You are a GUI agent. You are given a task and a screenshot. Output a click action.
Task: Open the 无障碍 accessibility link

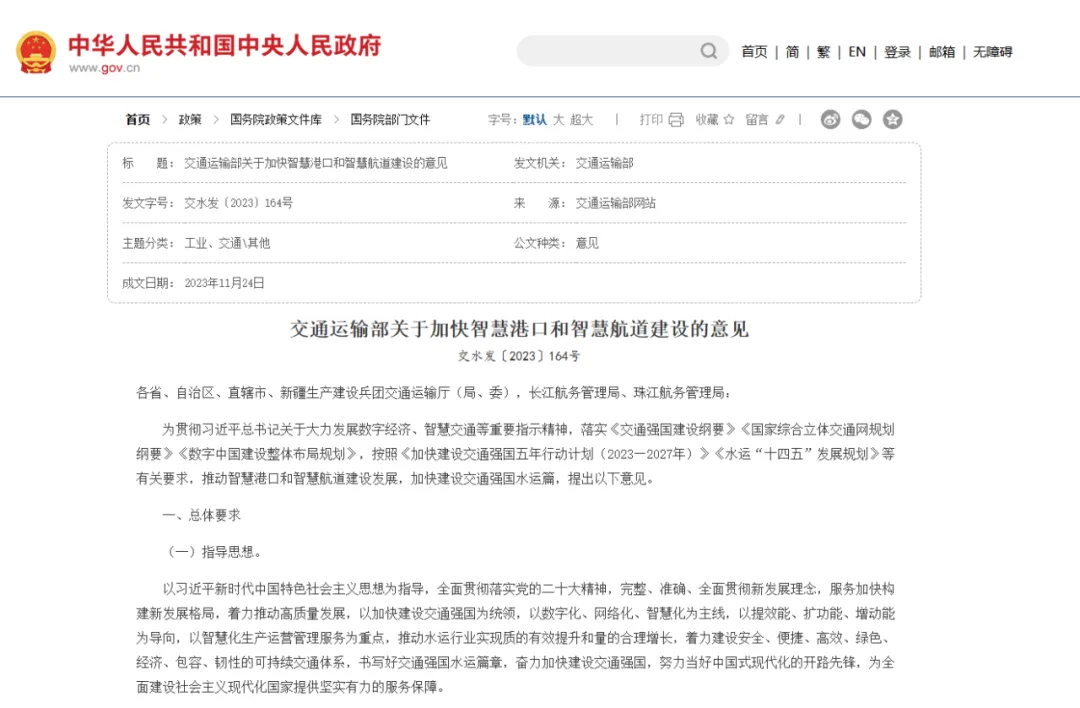coord(993,52)
